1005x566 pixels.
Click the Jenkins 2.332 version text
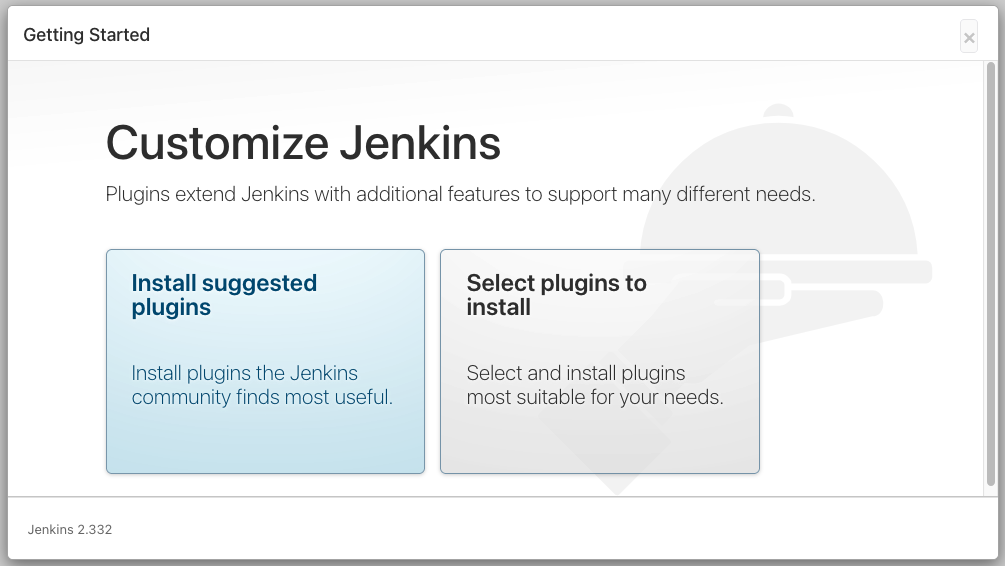[x=70, y=529]
